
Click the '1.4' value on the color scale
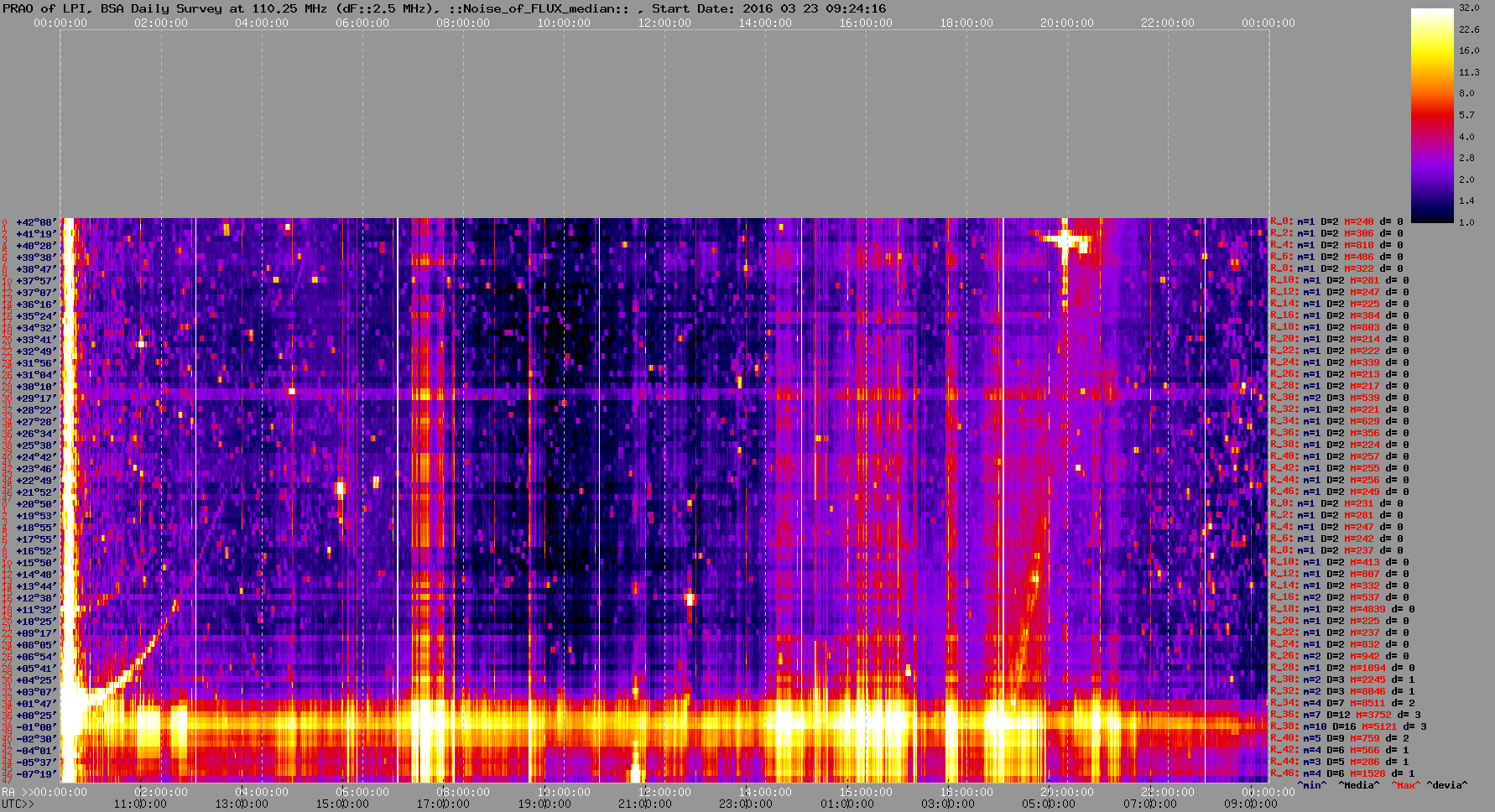pos(1466,200)
